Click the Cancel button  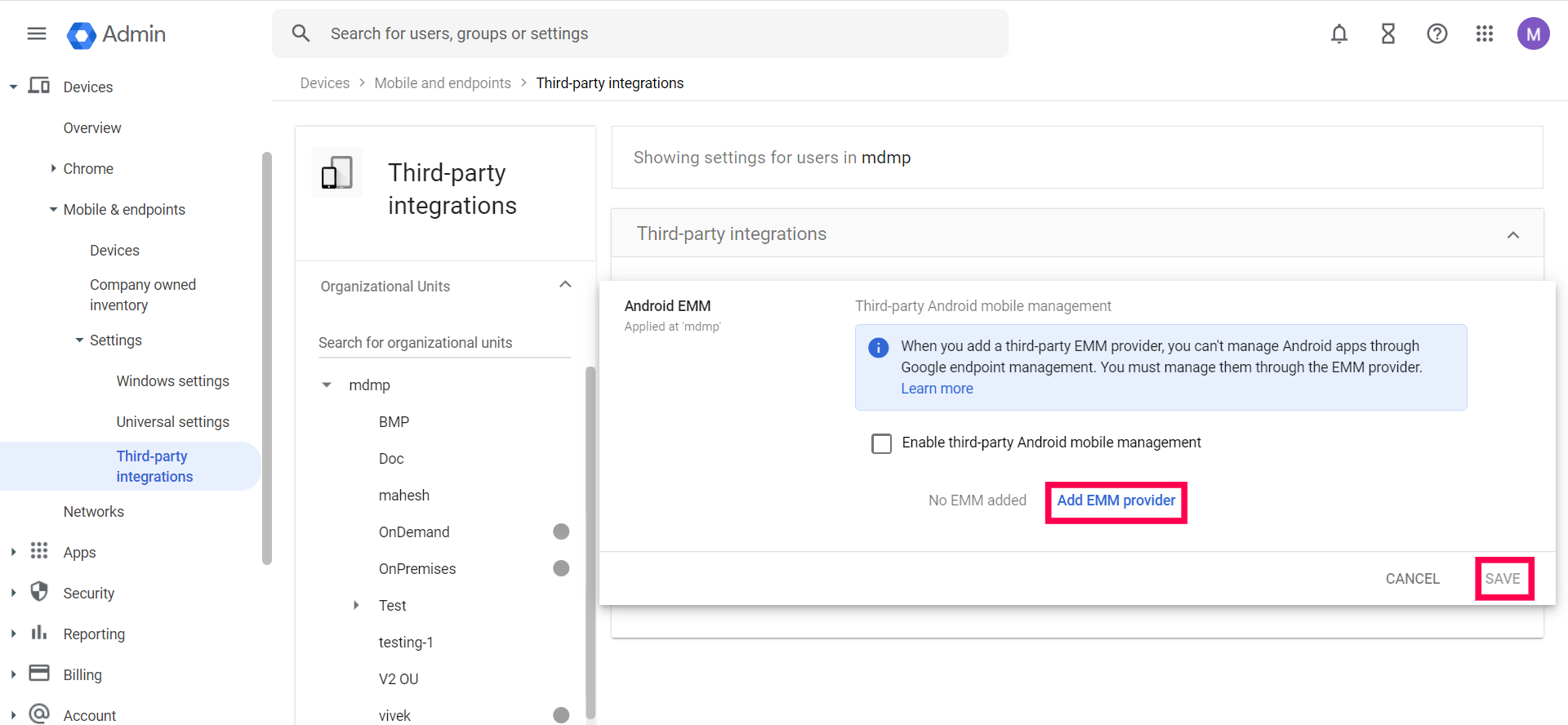pyautogui.click(x=1412, y=579)
